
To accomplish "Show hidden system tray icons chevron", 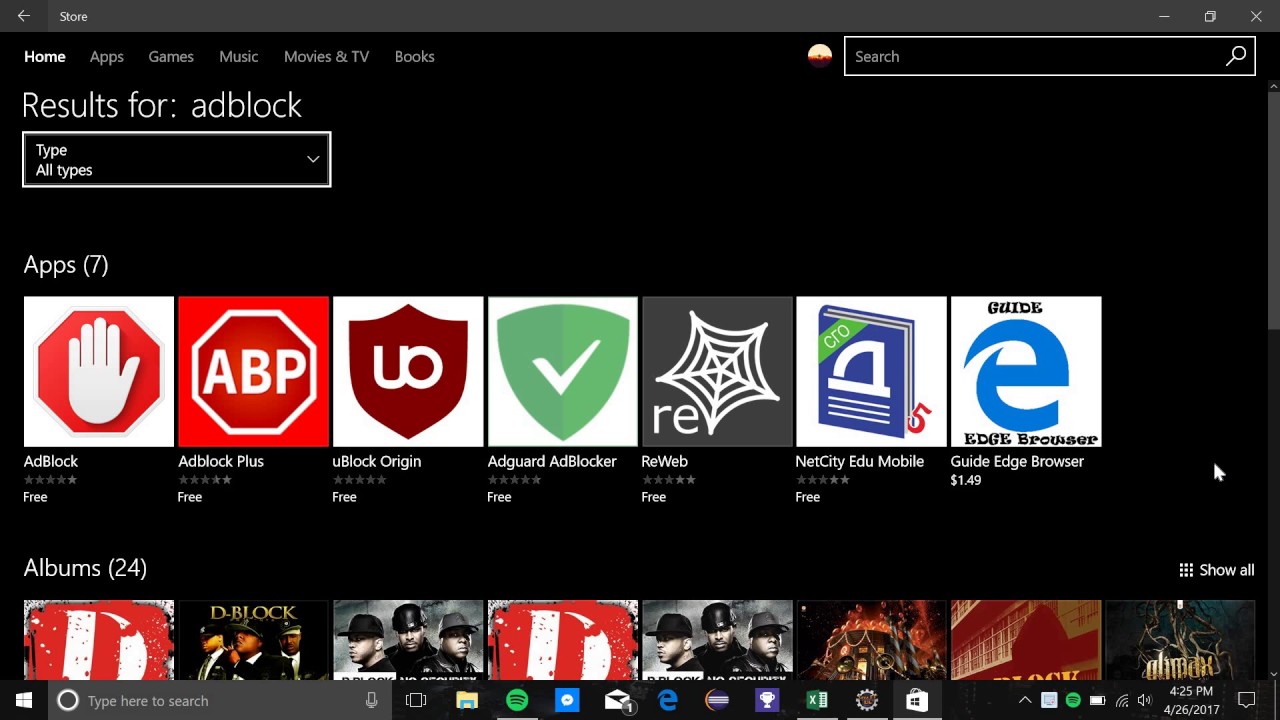I will tap(1024, 700).
